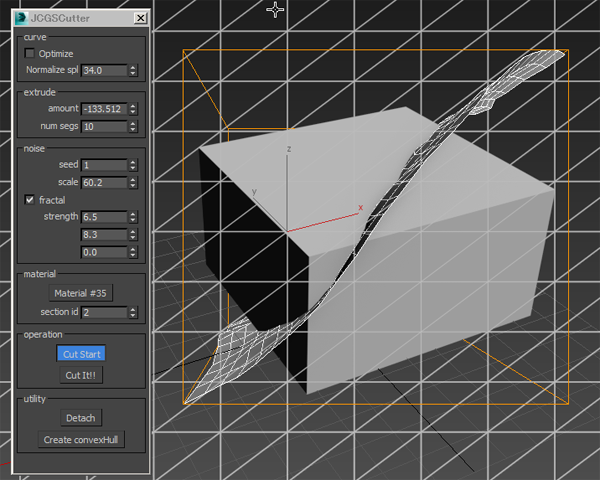Adjust the section id spinner
Image resolution: width=600 pixels, height=480 pixels.
coord(133,313)
